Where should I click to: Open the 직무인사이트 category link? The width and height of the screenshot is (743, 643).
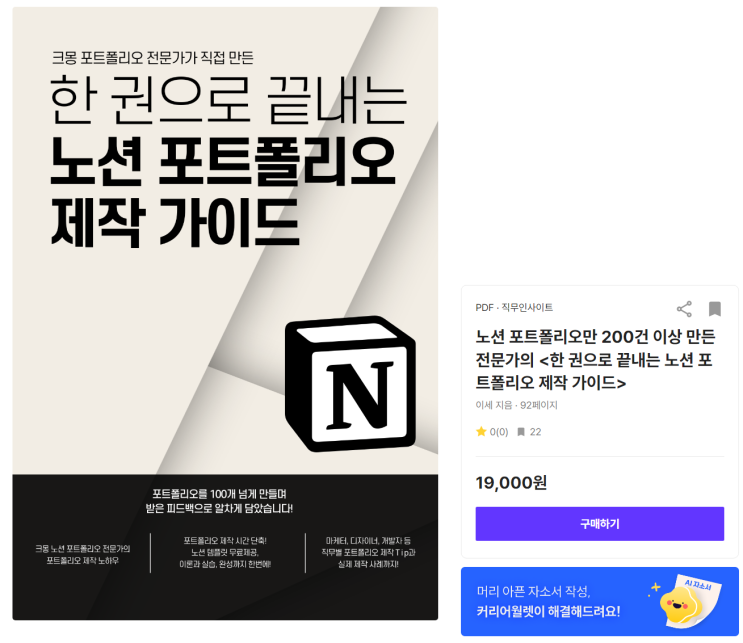coord(527,308)
